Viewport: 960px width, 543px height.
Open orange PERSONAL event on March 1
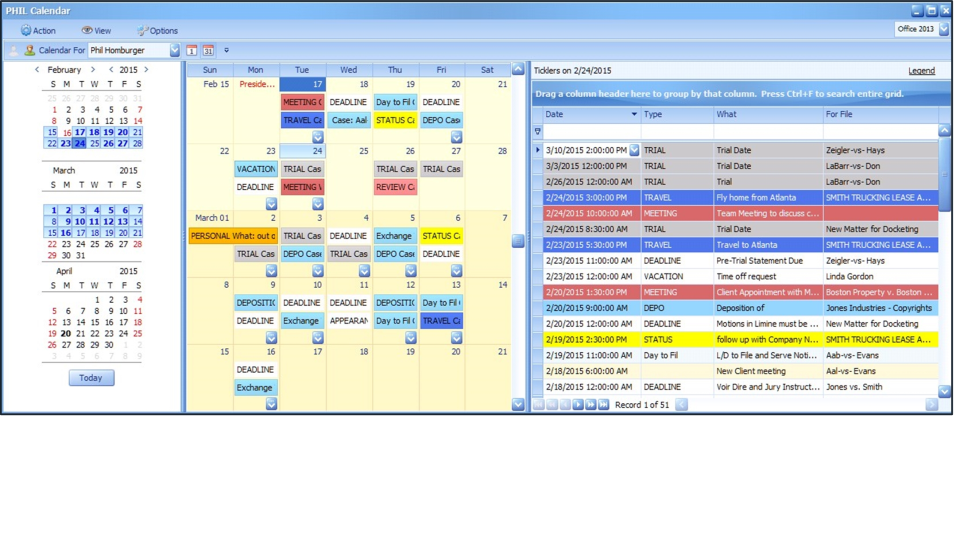pos(233,236)
